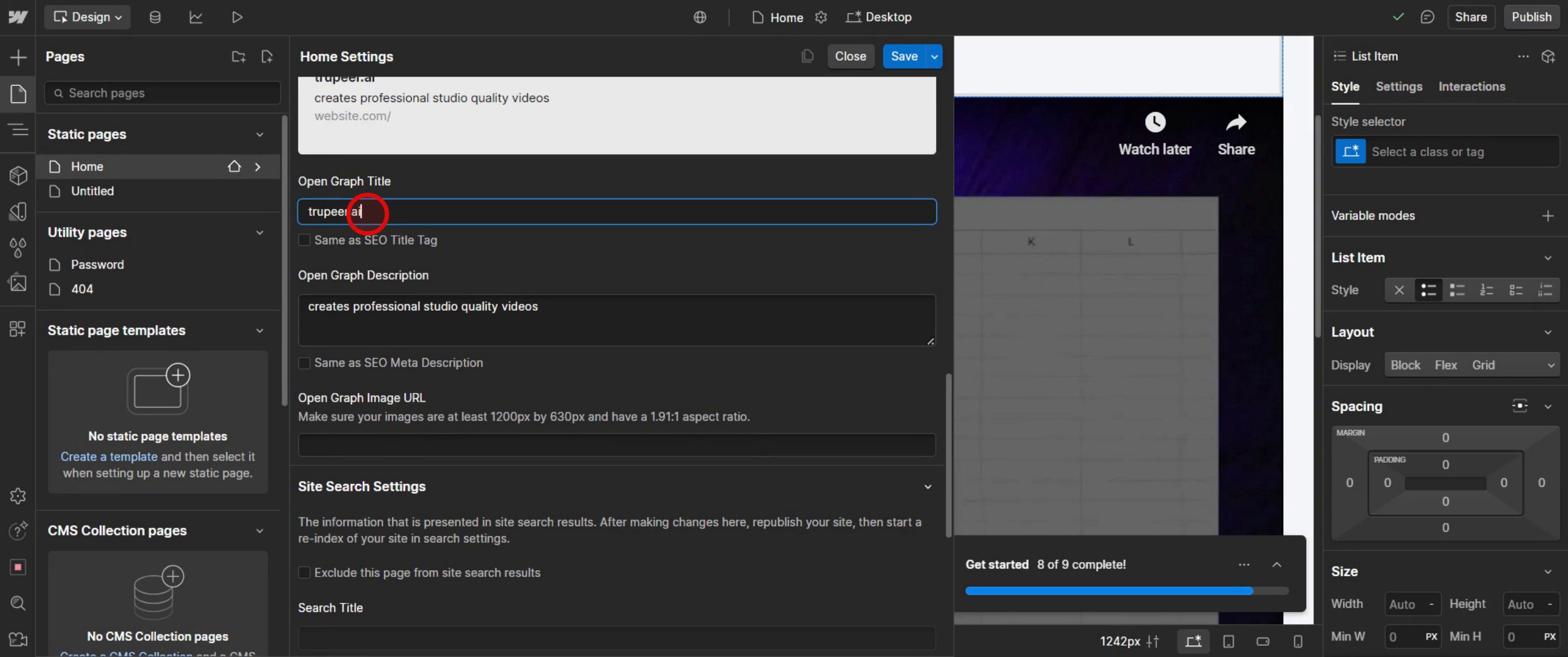Click the create new page folder icon
Image resolution: width=1568 pixels, height=657 pixels.
[238, 56]
